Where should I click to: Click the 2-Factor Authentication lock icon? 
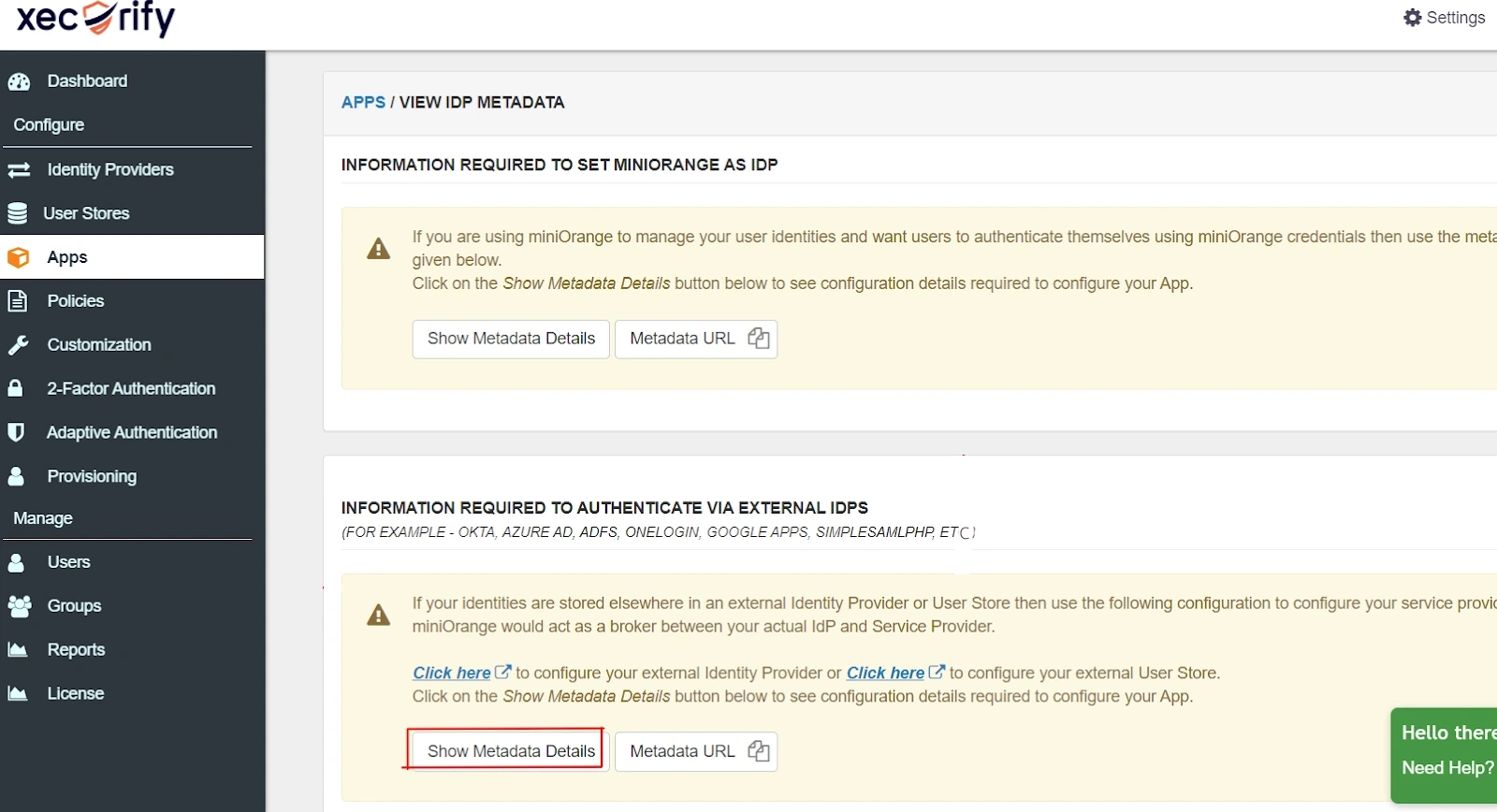click(x=16, y=388)
